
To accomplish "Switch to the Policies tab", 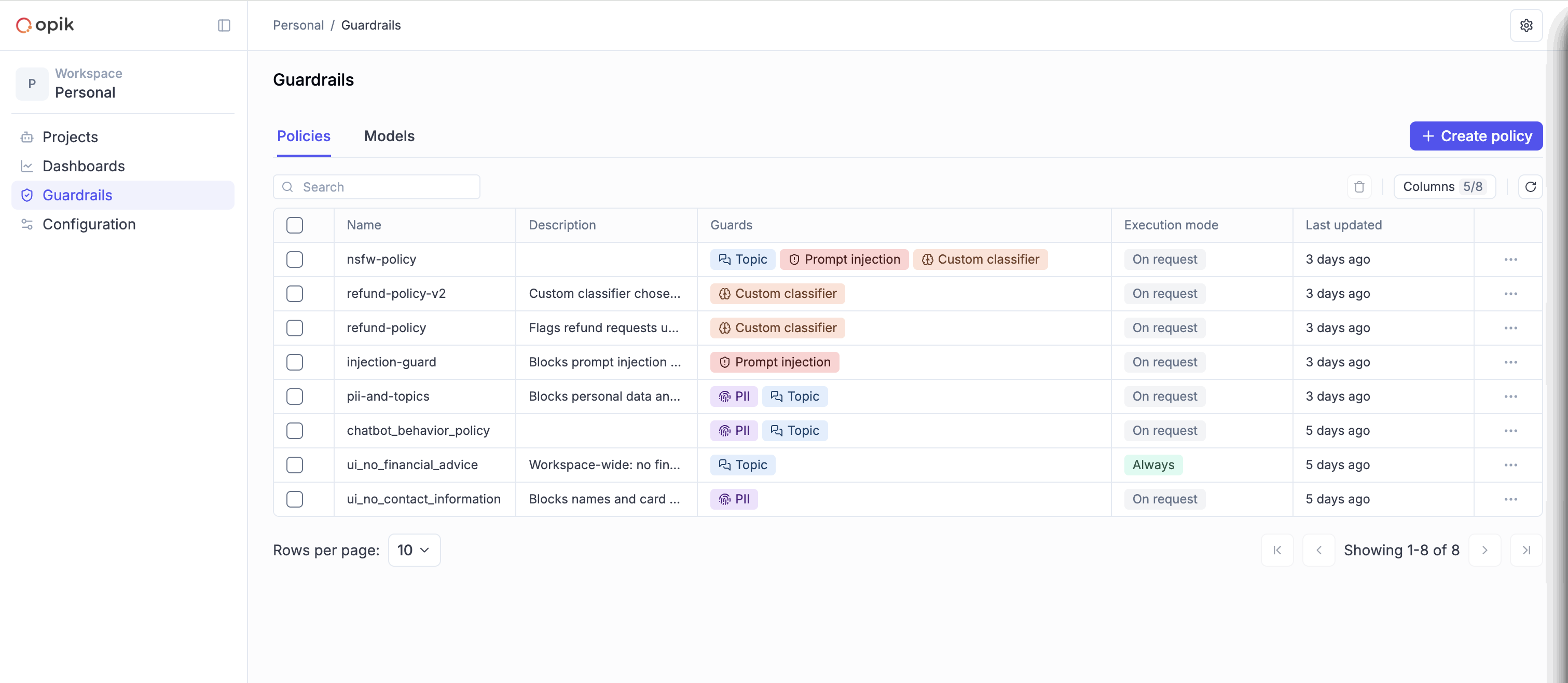I will click(303, 136).
